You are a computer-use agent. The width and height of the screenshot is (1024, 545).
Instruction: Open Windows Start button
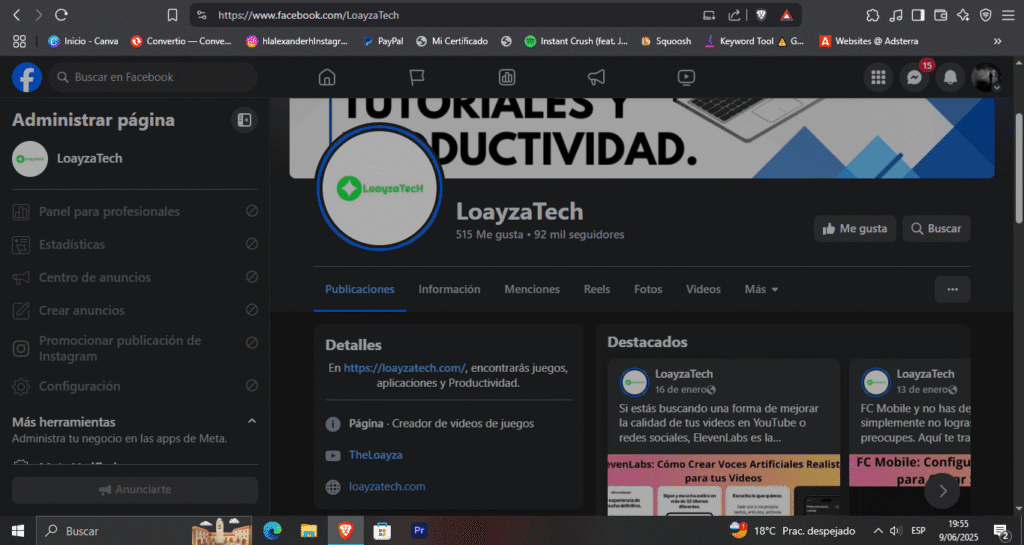(18, 531)
